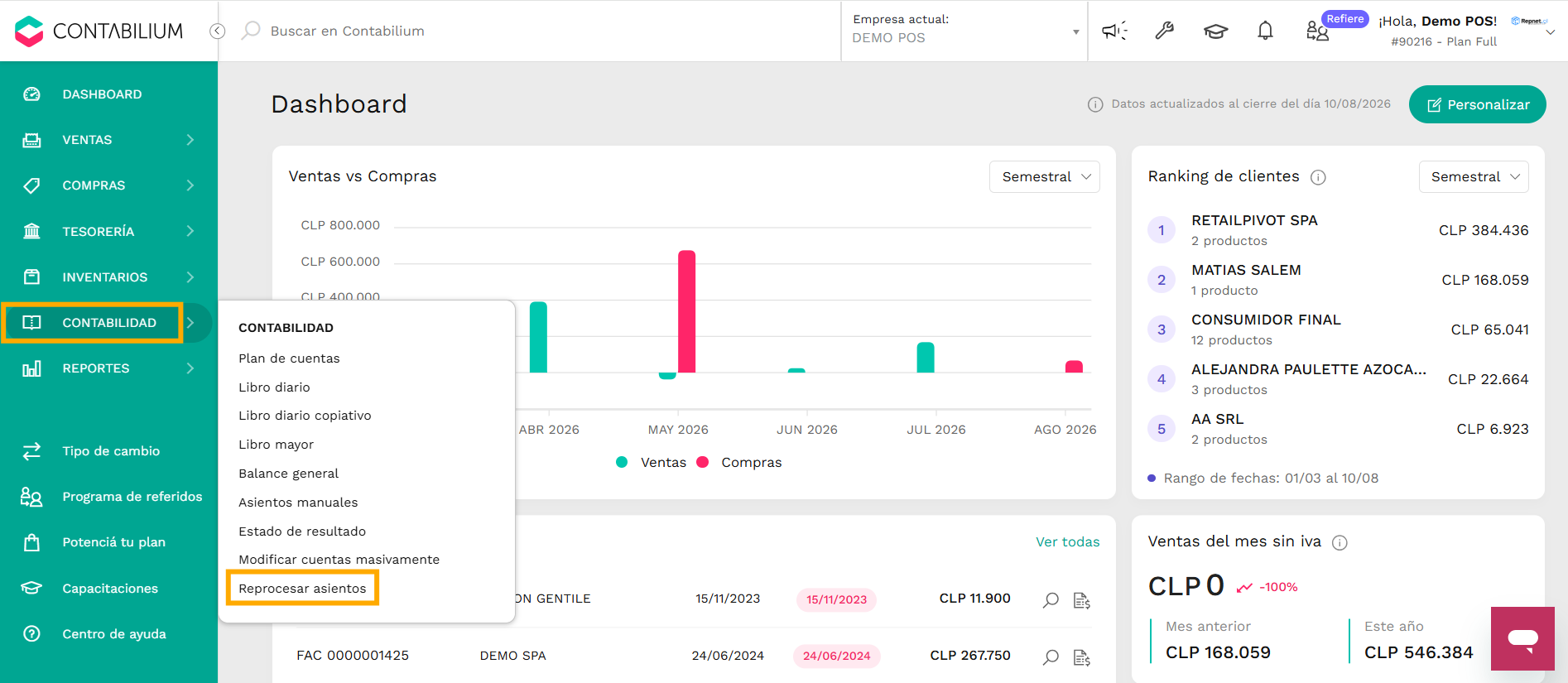The image size is (1568, 683).
Task: Open Libro mayor menu entry
Action: [277, 445]
